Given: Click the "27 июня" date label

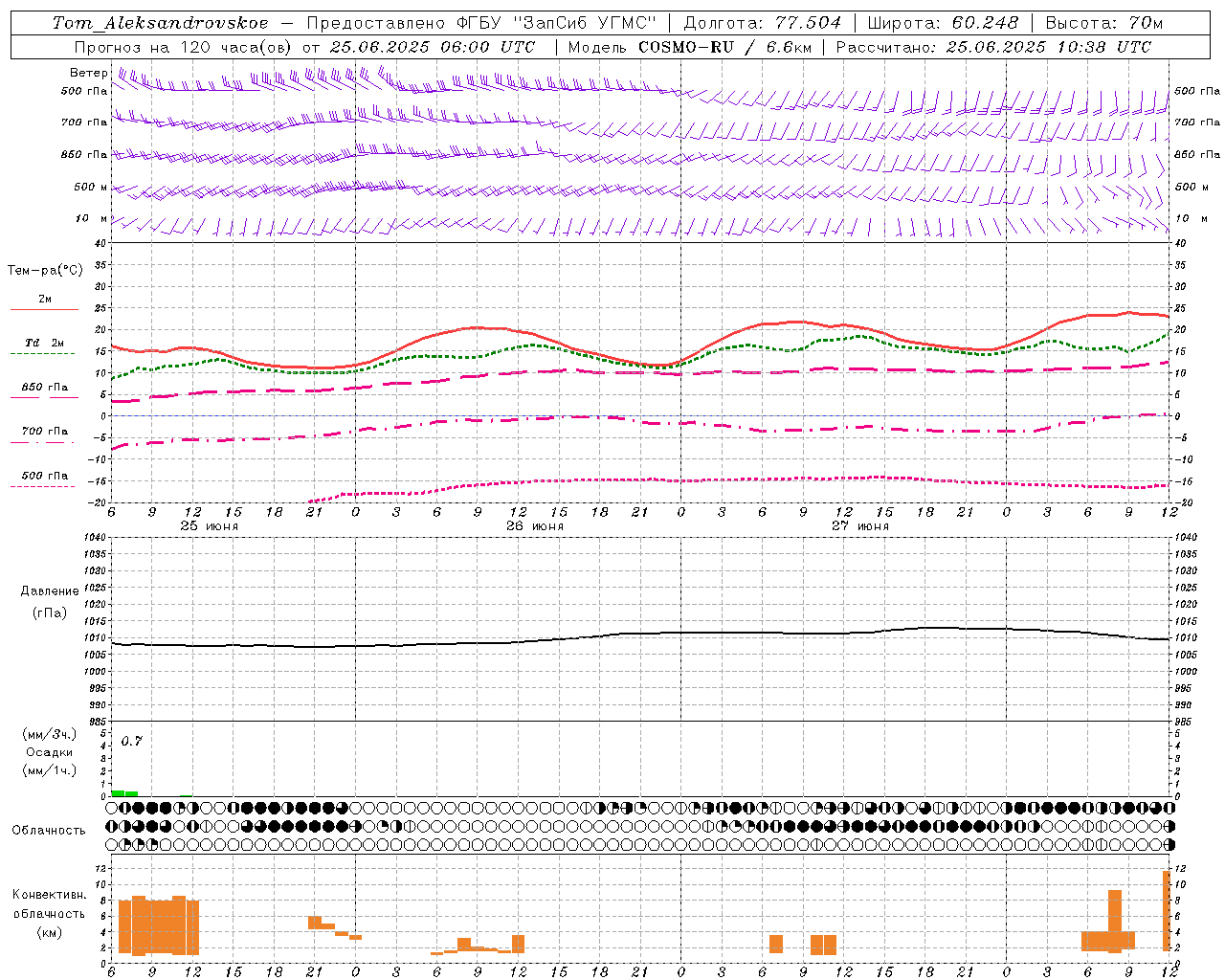Looking at the screenshot, I should tap(860, 526).
